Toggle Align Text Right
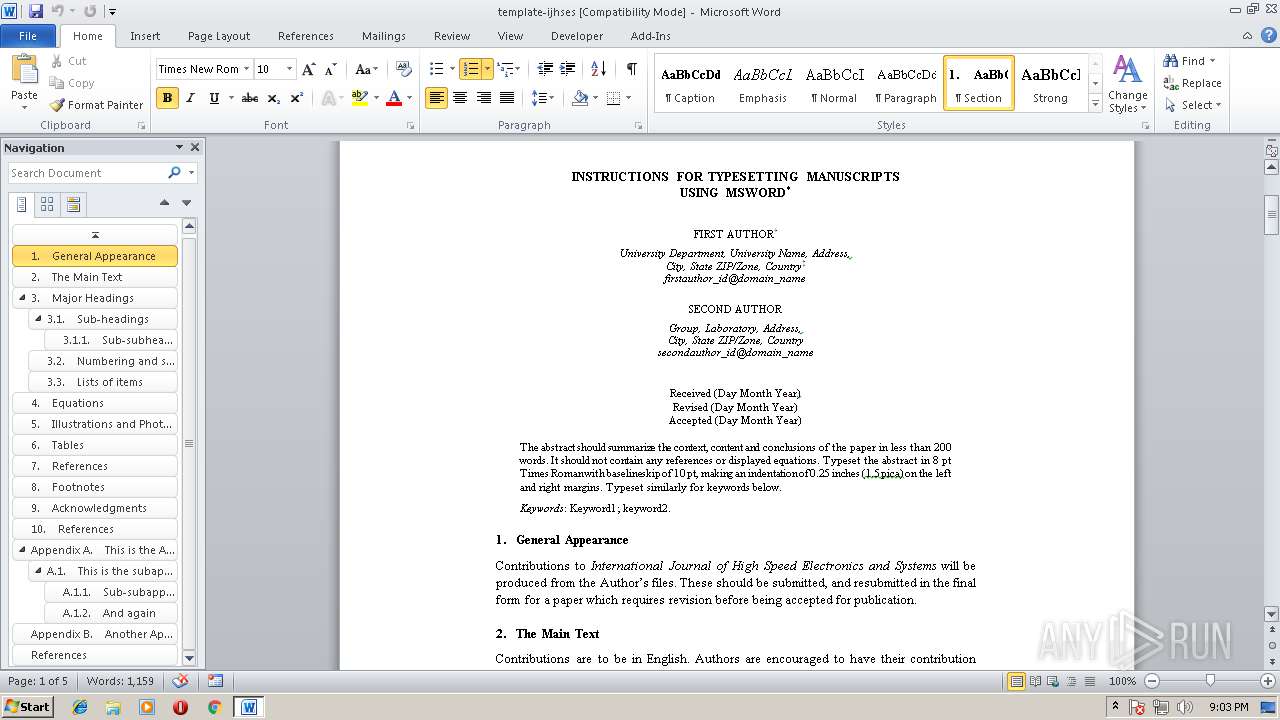 tap(484, 98)
